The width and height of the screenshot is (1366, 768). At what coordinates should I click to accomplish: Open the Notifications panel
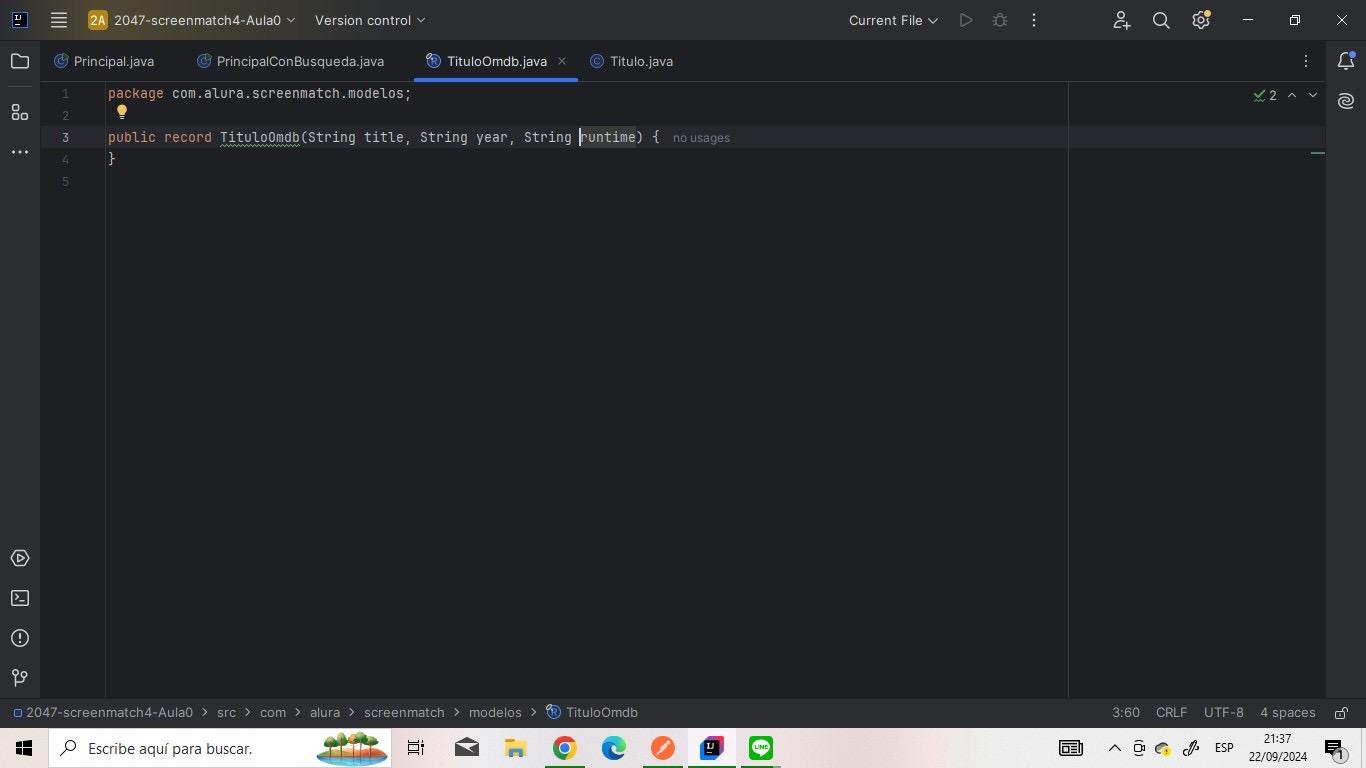(1346, 61)
